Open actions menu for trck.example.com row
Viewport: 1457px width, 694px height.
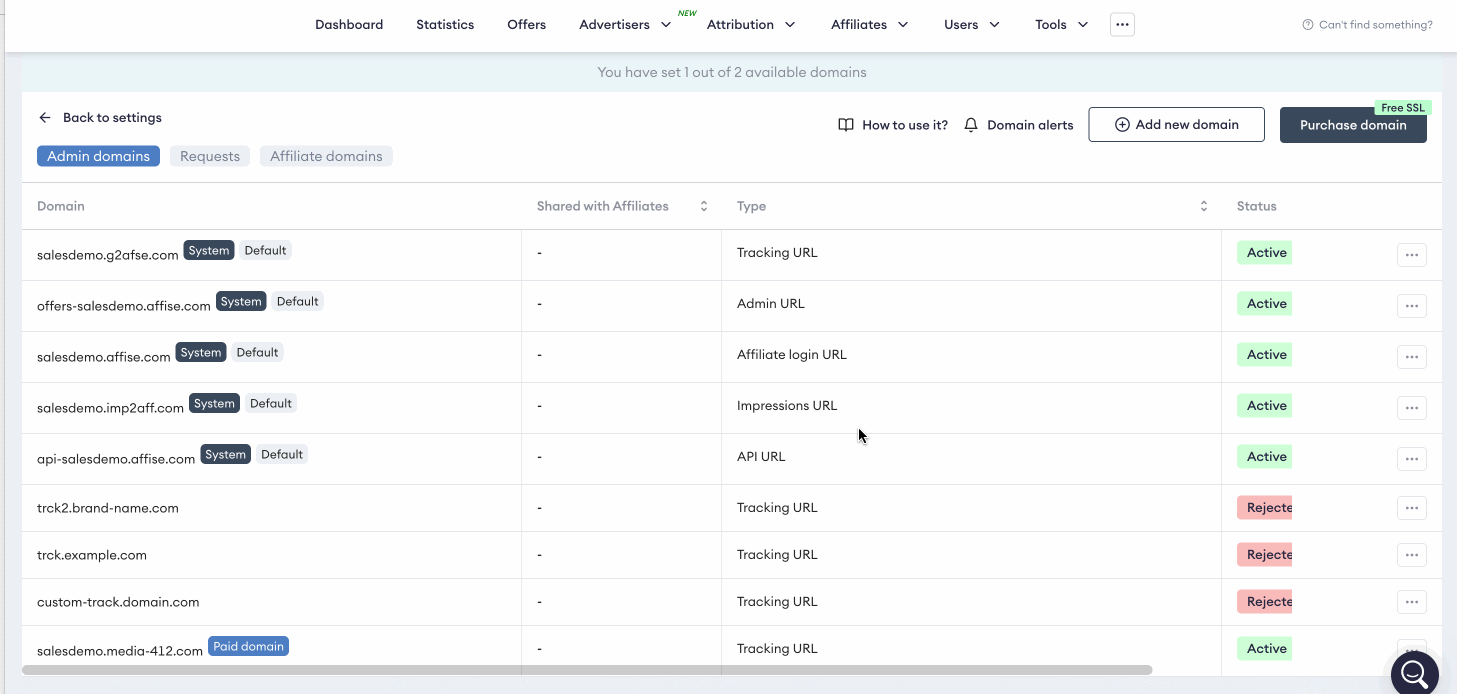(1411, 555)
